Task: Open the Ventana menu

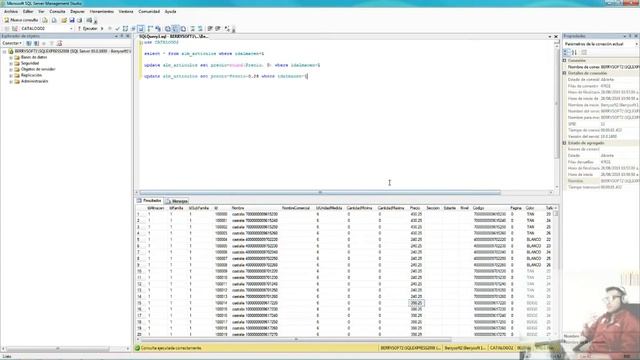Action: tap(126, 11)
